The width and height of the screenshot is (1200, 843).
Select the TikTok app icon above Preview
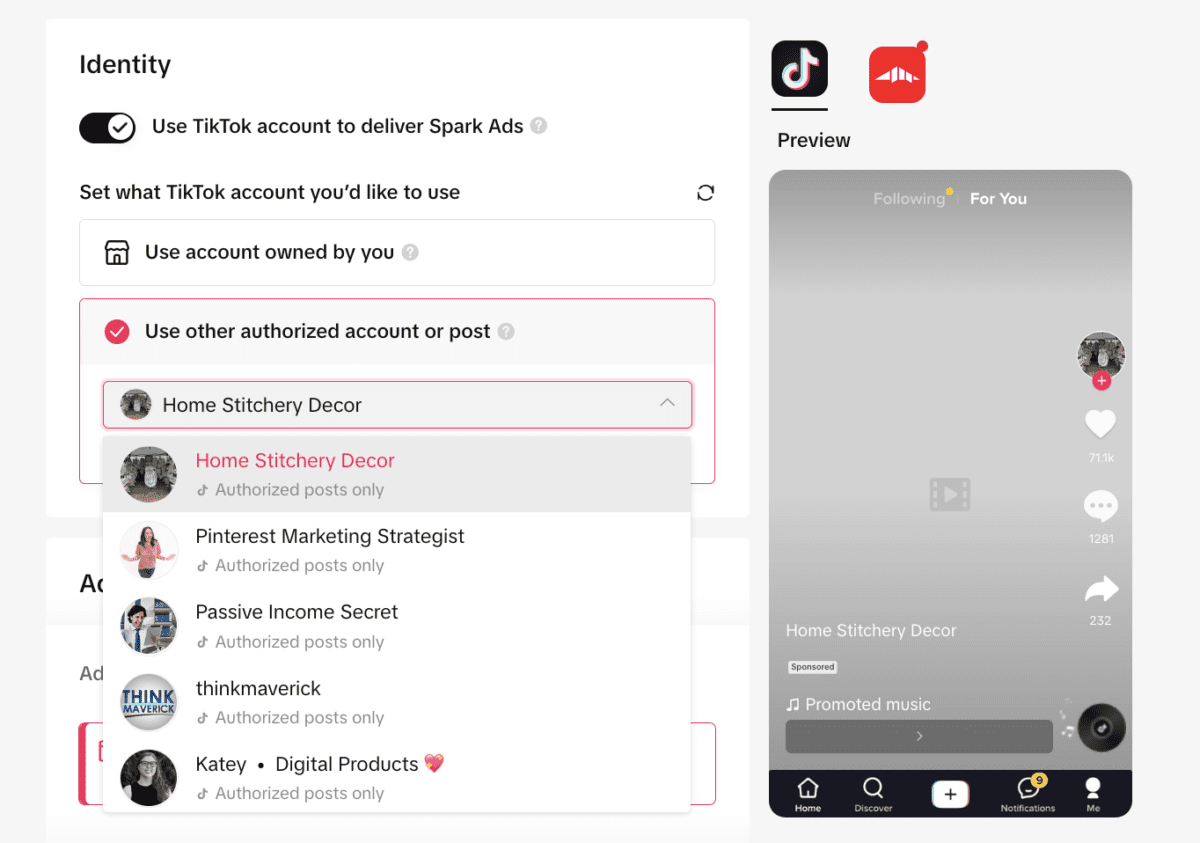coord(799,70)
